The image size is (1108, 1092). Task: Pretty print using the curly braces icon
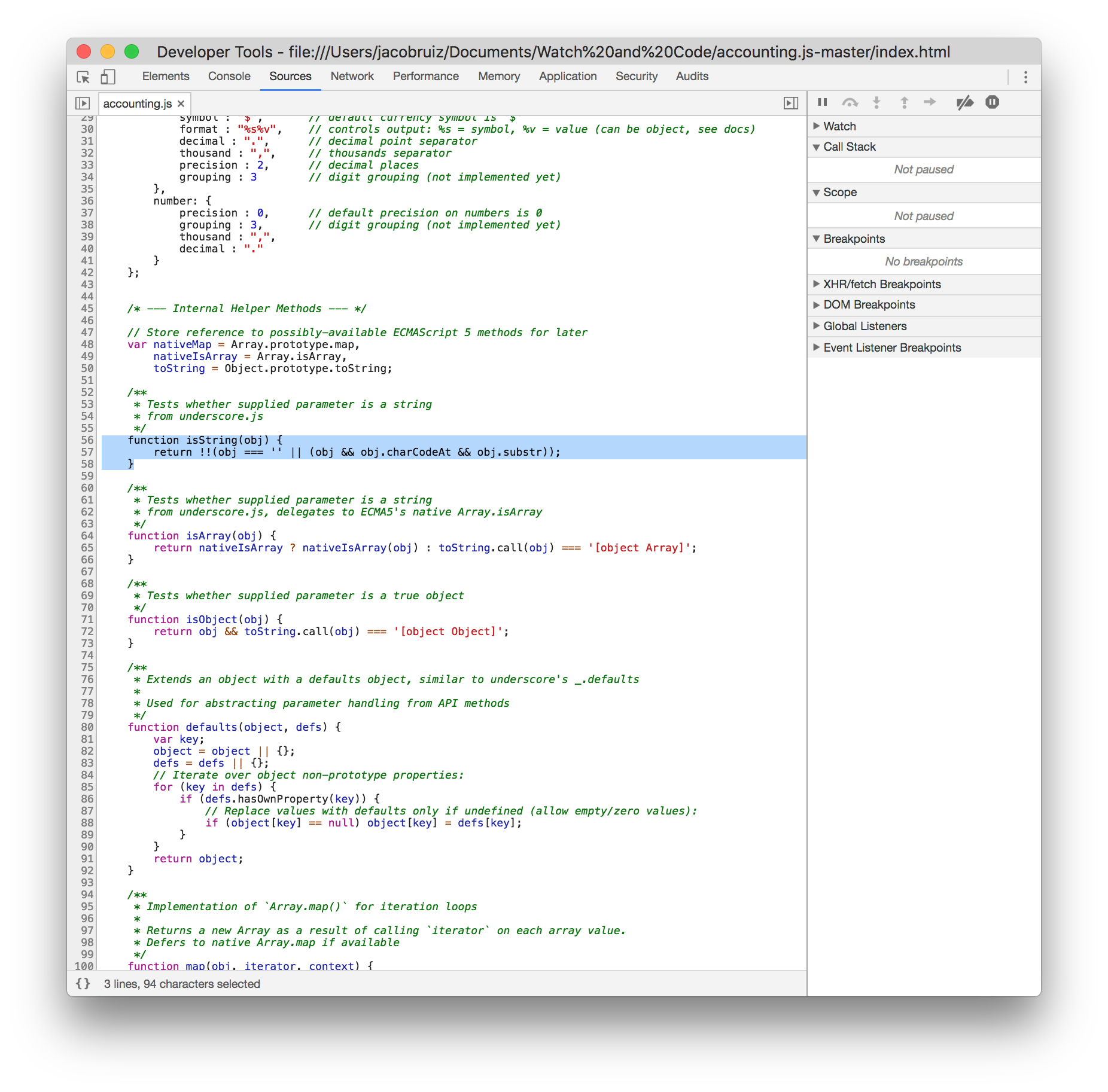[83, 984]
